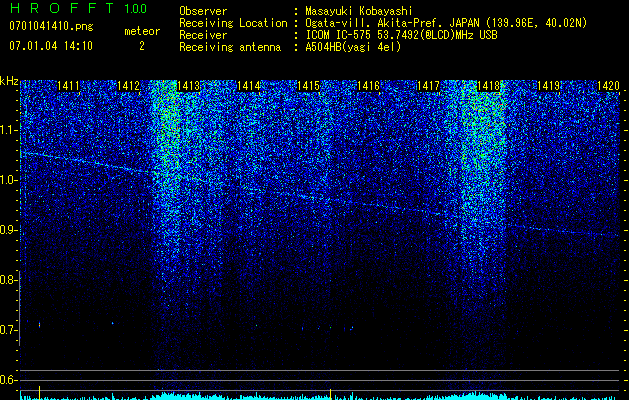This screenshot has width=629, height=400.
Task: Click the kHz axis unit label
Action: coord(9,81)
